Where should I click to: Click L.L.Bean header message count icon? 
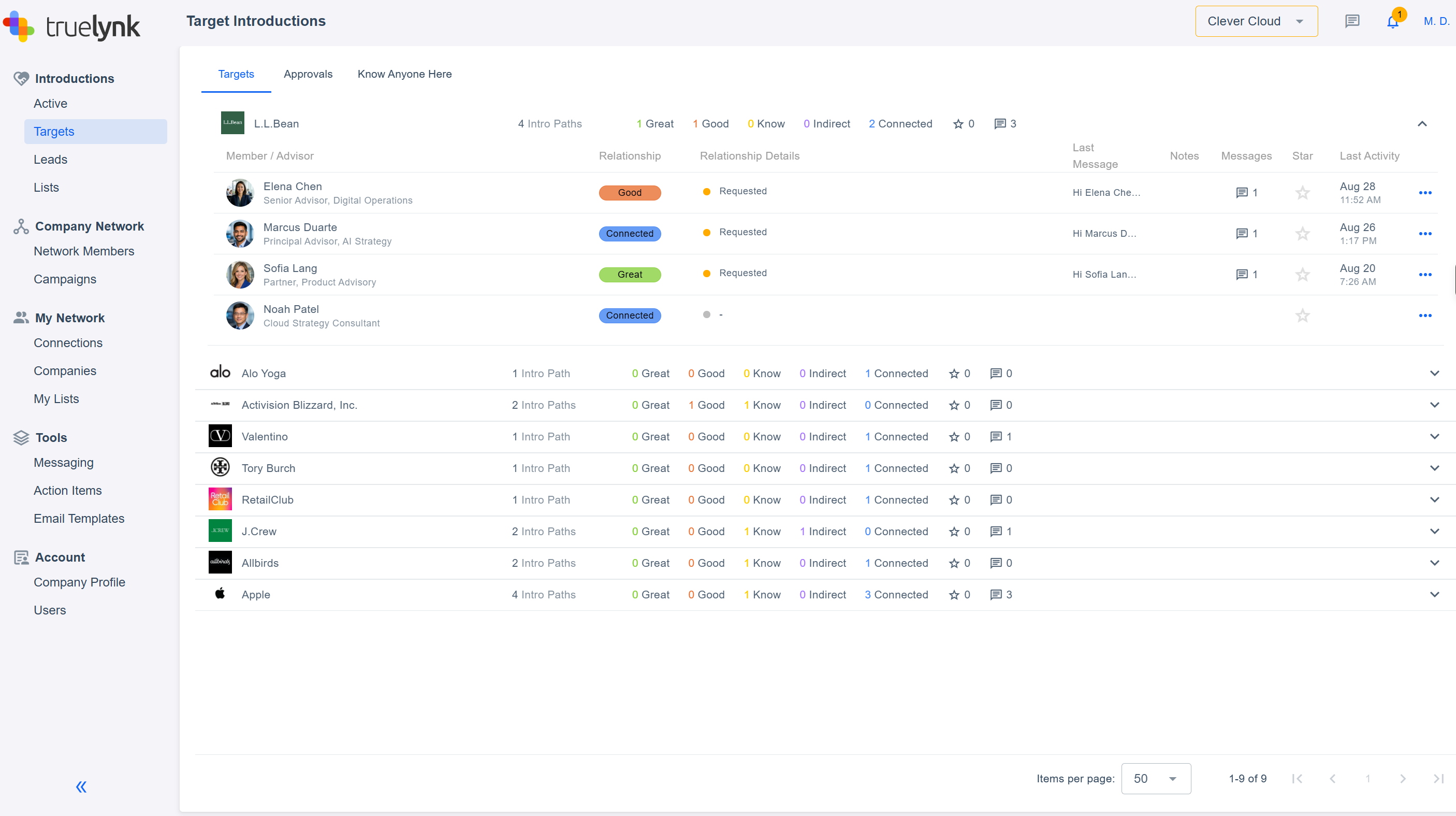tap(1000, 124)
